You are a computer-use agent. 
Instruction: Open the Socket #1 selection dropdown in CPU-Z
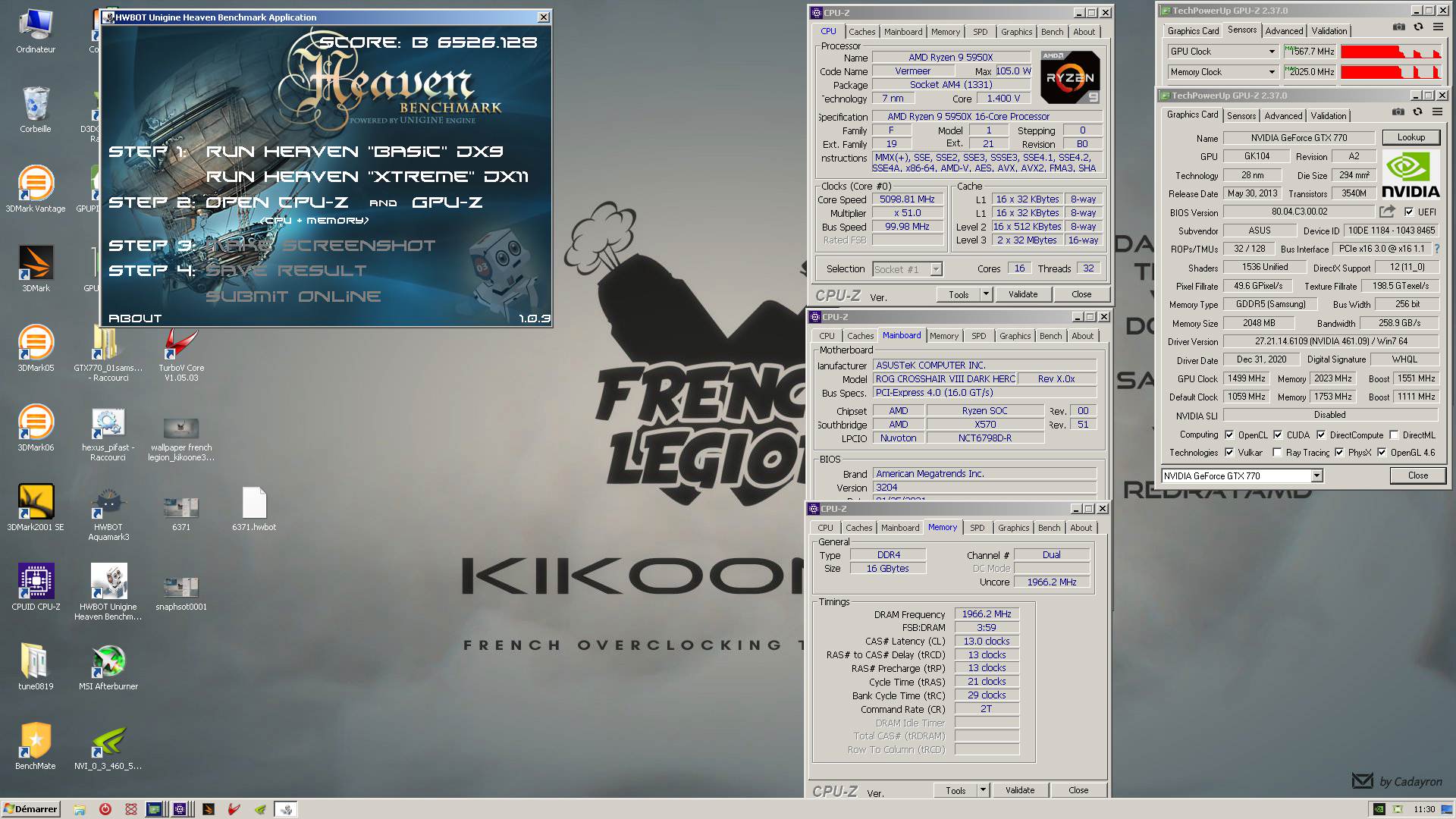click(907, 269)
